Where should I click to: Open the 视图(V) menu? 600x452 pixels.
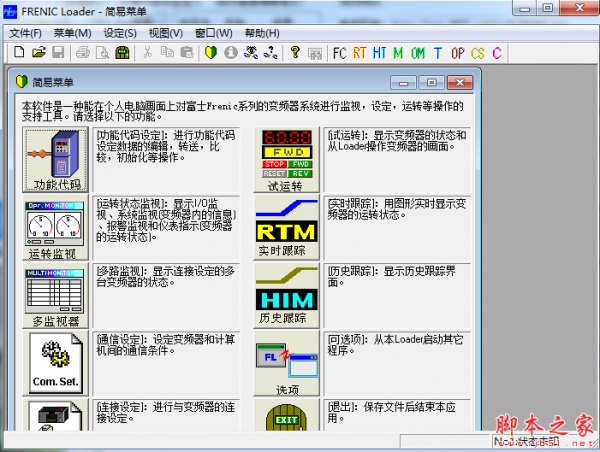(x=166, y=33)
